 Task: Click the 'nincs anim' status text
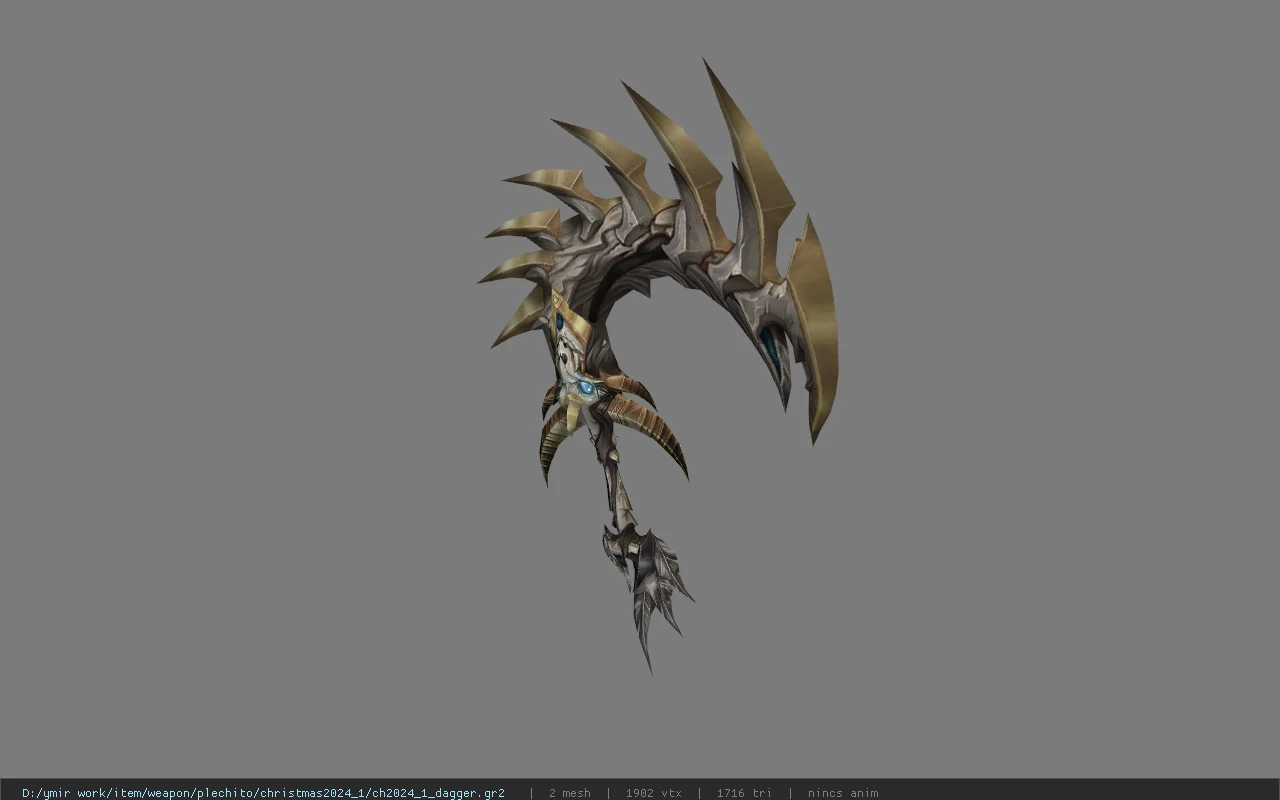click(843, 793)
